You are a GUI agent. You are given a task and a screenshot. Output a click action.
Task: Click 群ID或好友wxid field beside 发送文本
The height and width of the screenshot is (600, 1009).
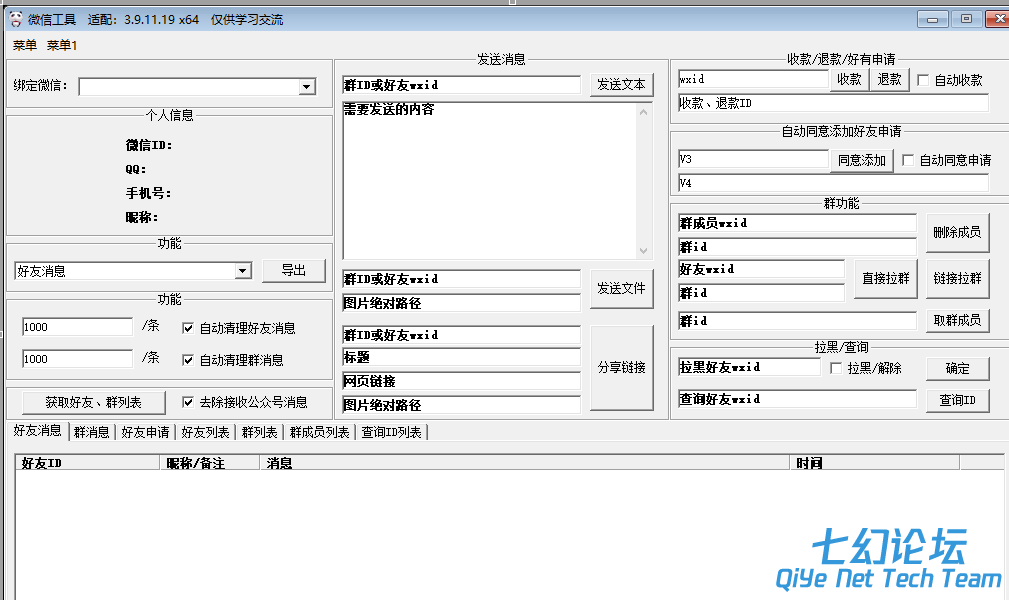pyautogui.click(x=461, y=85)
